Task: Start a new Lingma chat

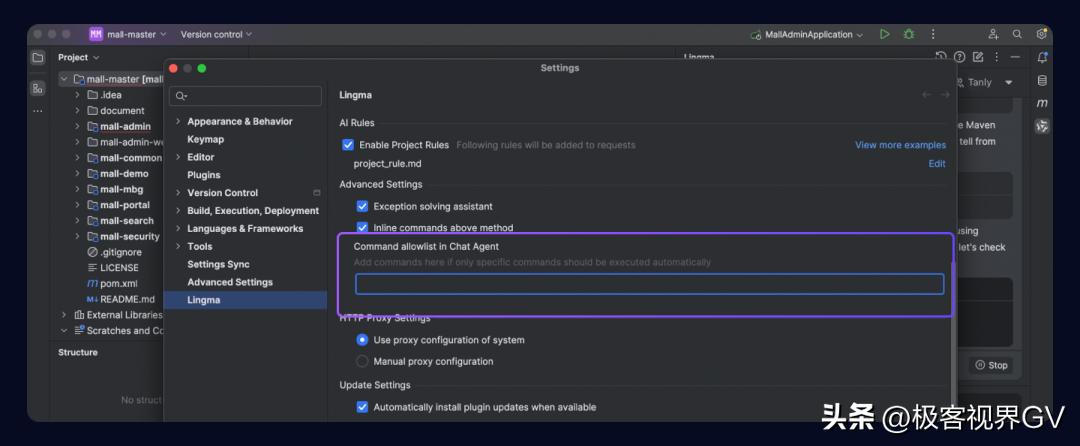Action: 978,57
